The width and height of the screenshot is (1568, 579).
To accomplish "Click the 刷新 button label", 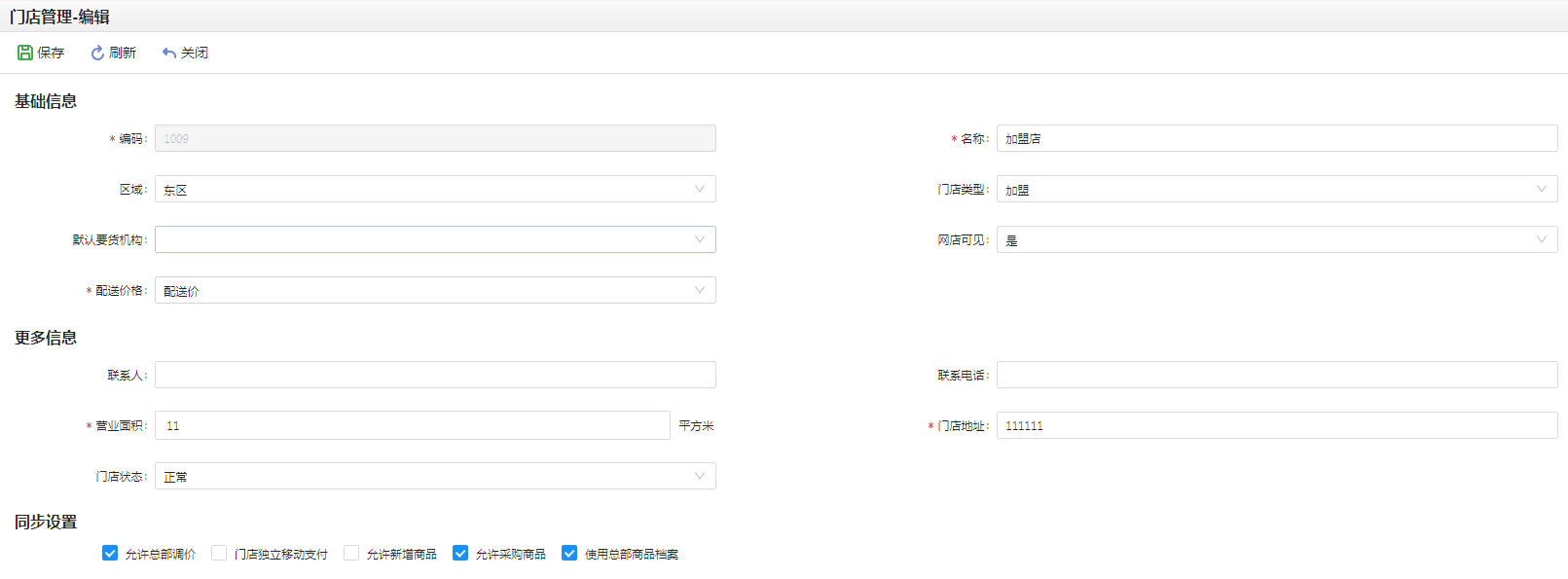I will pyautogui.click(x=123, y=53).
